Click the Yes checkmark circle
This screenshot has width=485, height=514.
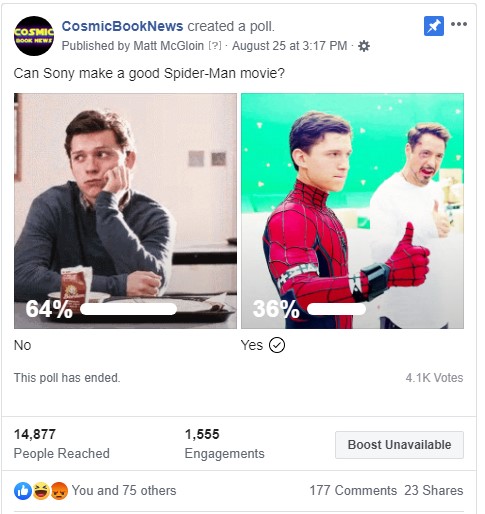[x=277, y=345]
